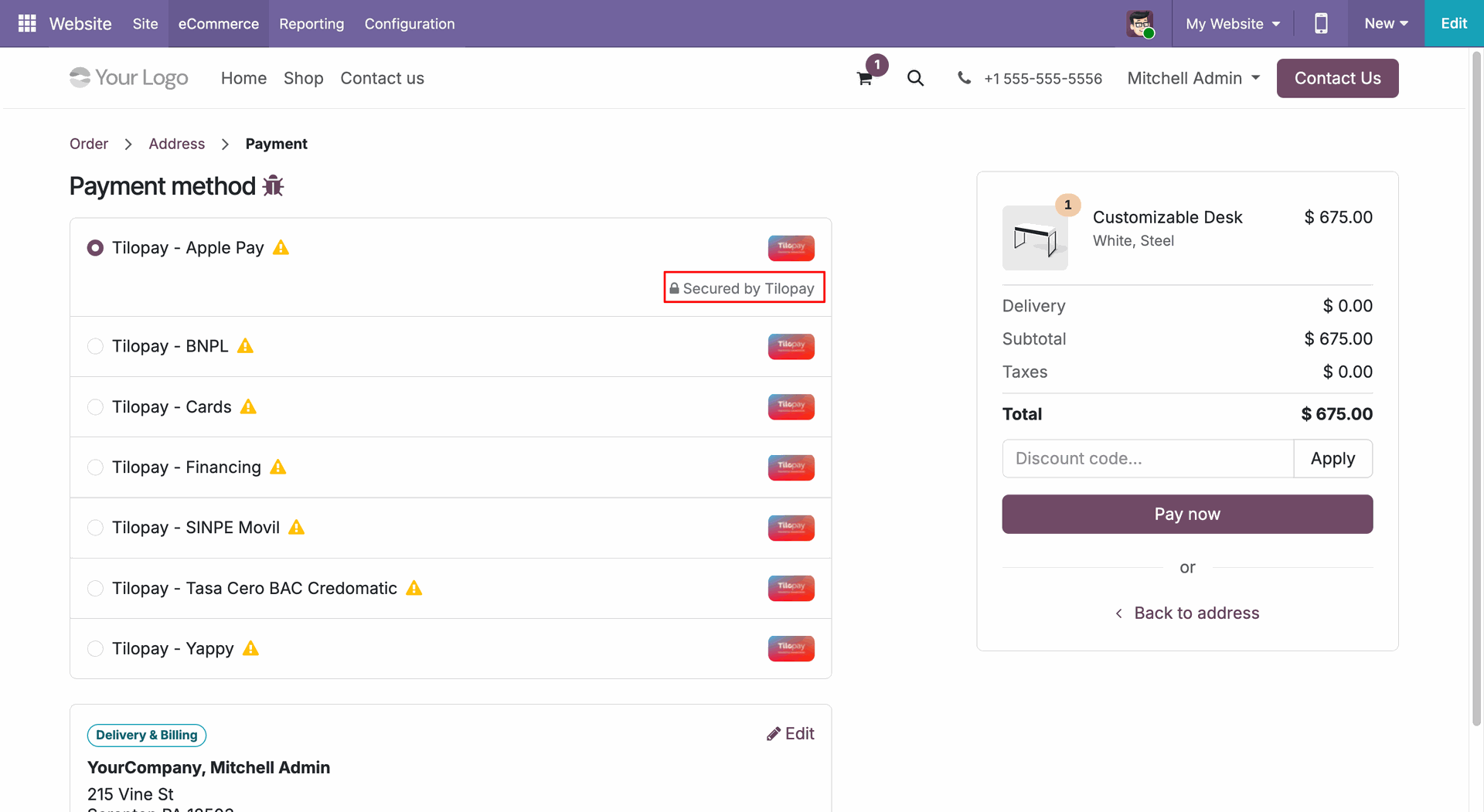Viewport: 1484px width, 812px height.
Task: Click warning icon next to Yappy
Action: [x=250, y=649]
